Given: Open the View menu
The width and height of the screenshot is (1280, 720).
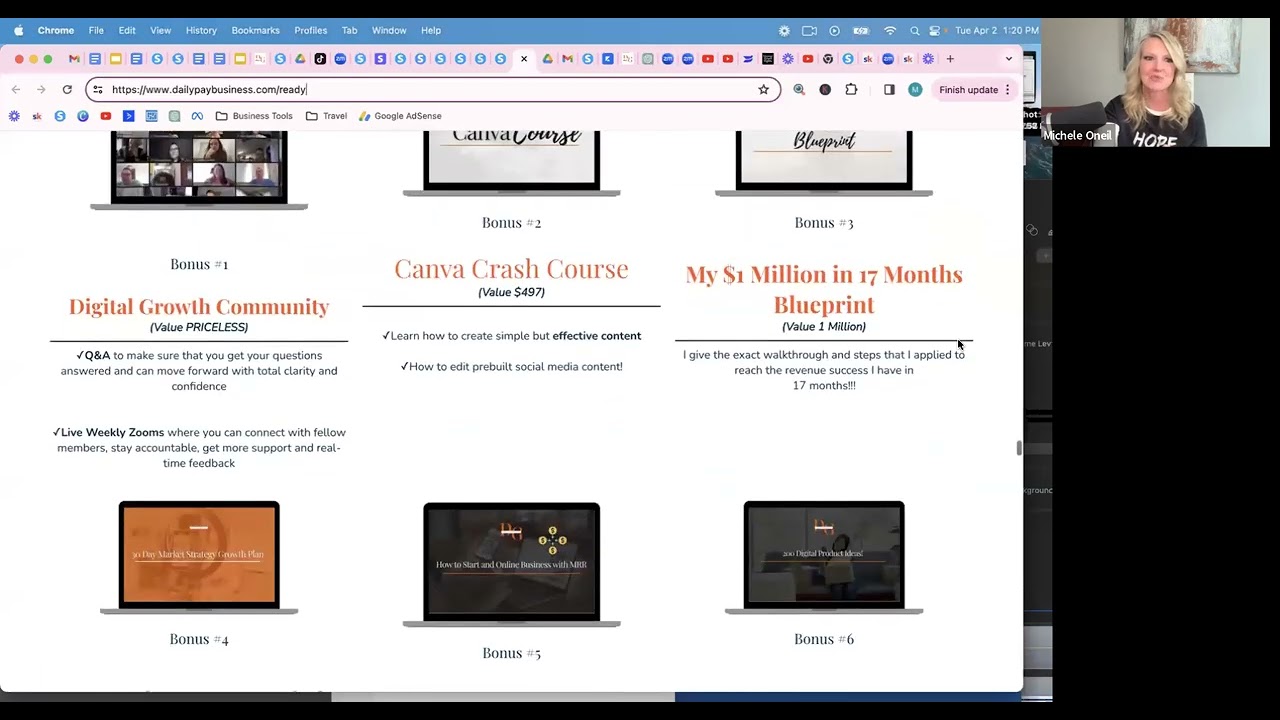Looking at the screenshot, I should coord(160,30).
